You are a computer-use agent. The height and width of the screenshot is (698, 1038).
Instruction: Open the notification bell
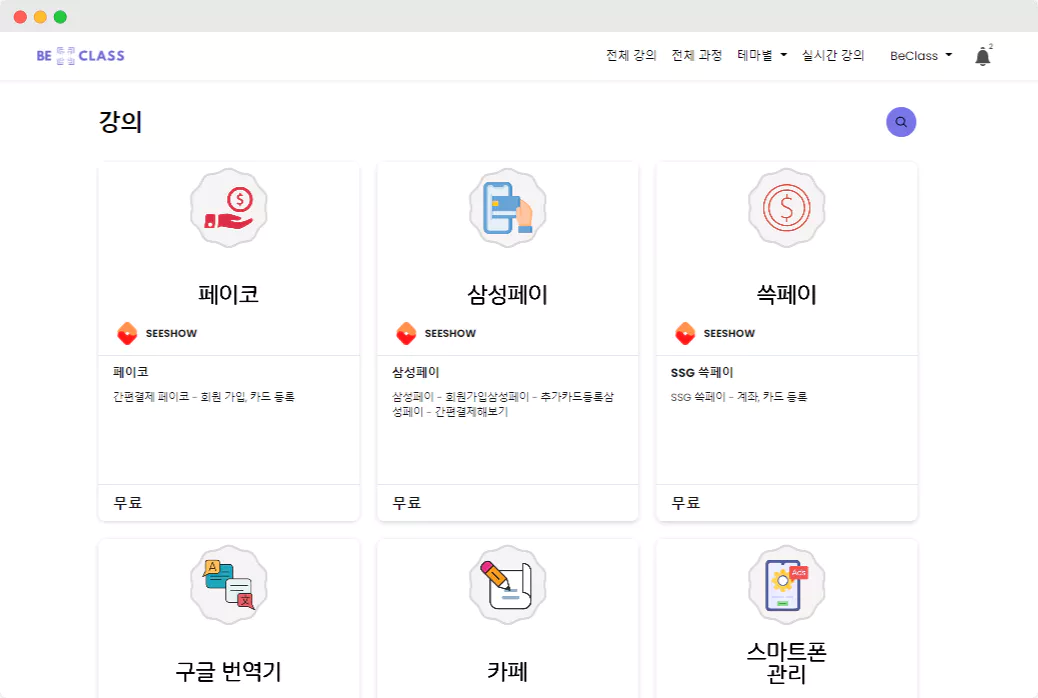pos(982,57)
